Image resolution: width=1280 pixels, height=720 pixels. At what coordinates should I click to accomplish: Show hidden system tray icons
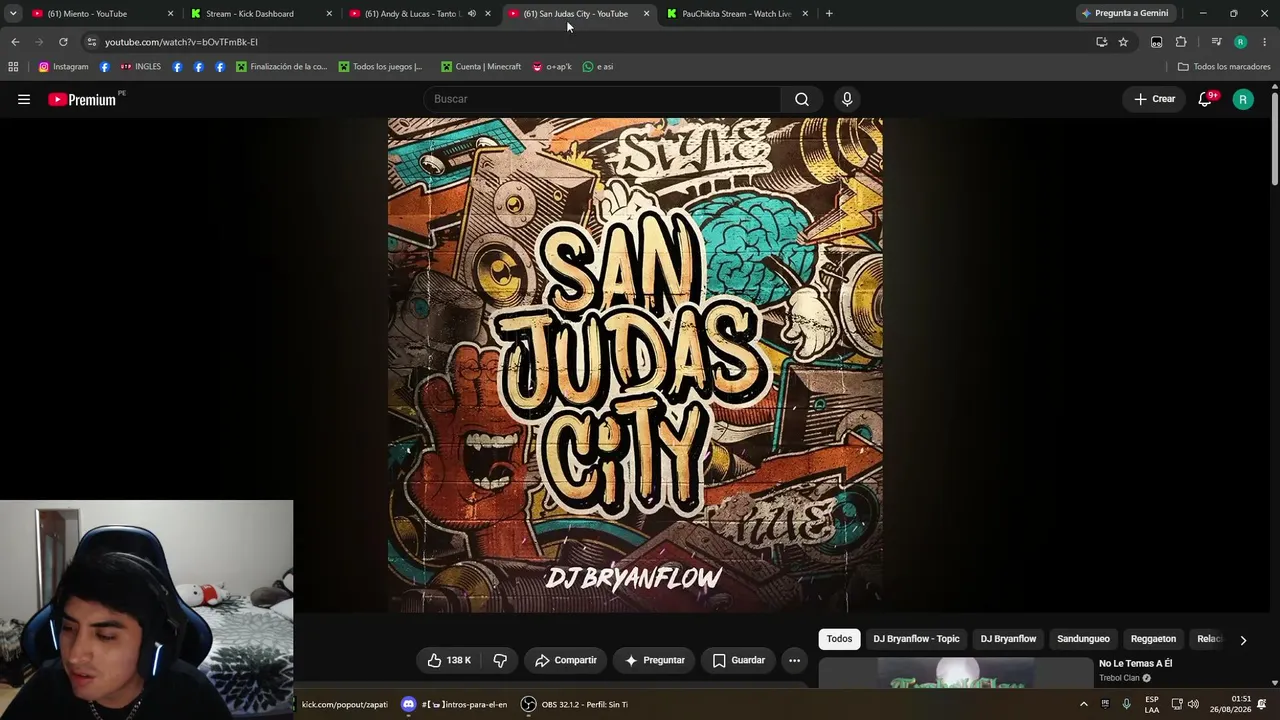(x=1083, y=704)
